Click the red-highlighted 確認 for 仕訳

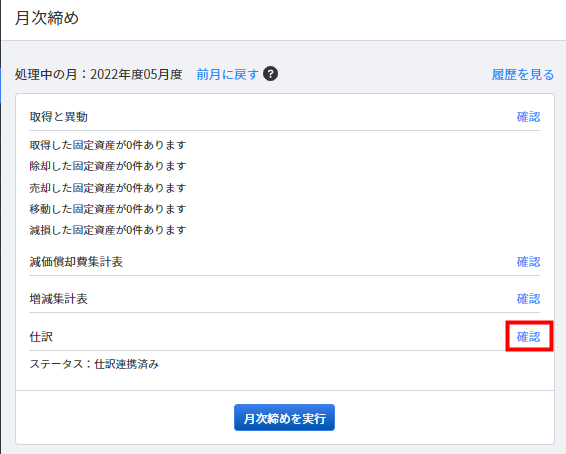[528, 337]
